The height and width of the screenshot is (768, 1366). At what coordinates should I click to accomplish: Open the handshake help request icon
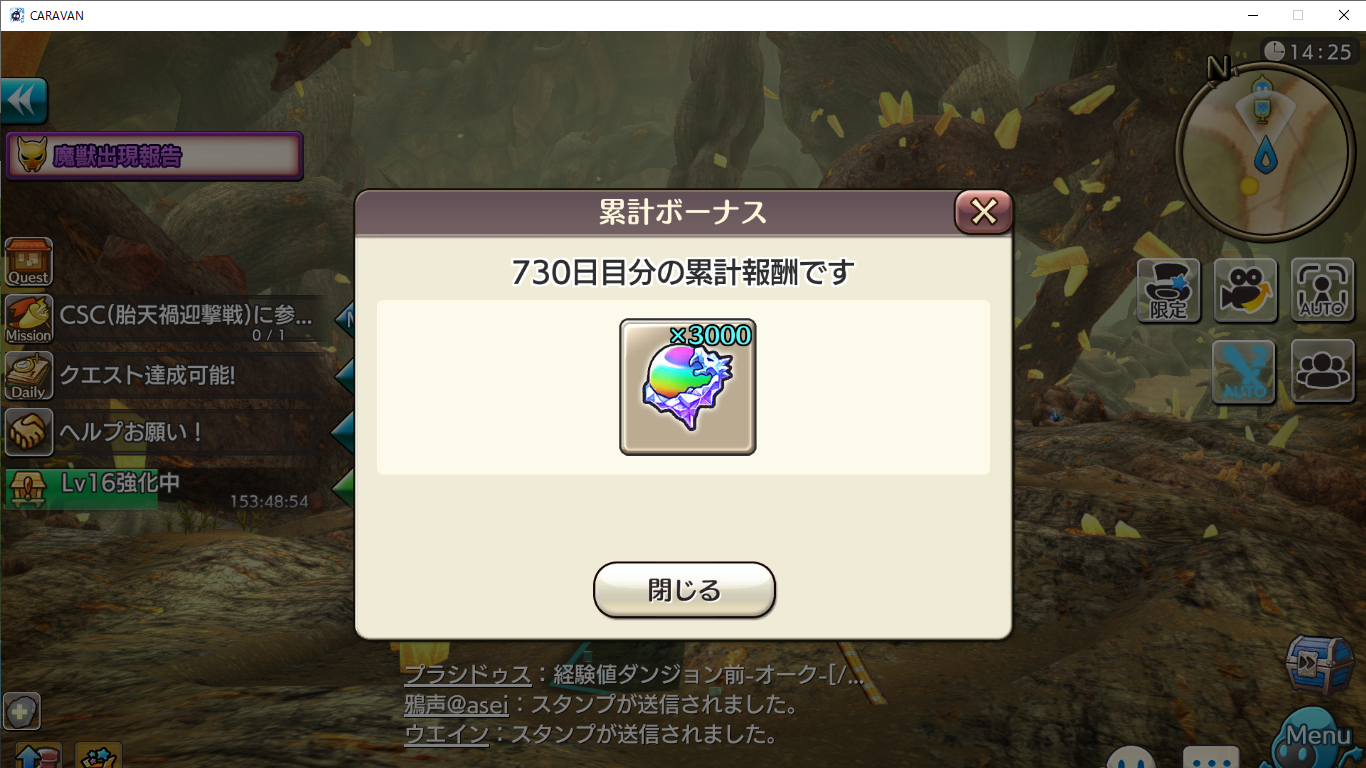pos(29,432)
